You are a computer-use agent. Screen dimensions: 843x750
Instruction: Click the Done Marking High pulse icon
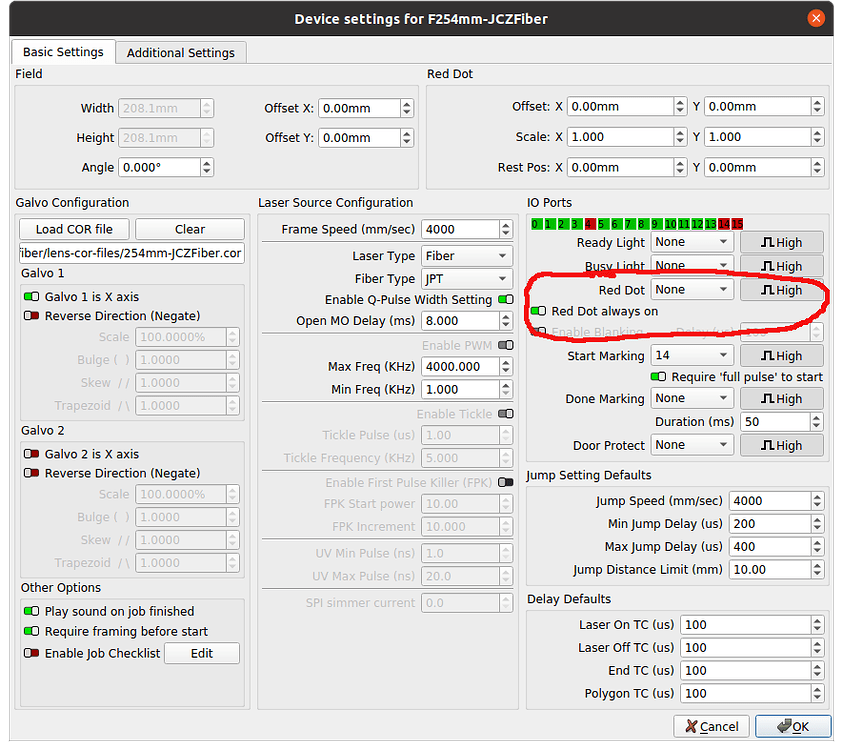(x=781, y=398)
